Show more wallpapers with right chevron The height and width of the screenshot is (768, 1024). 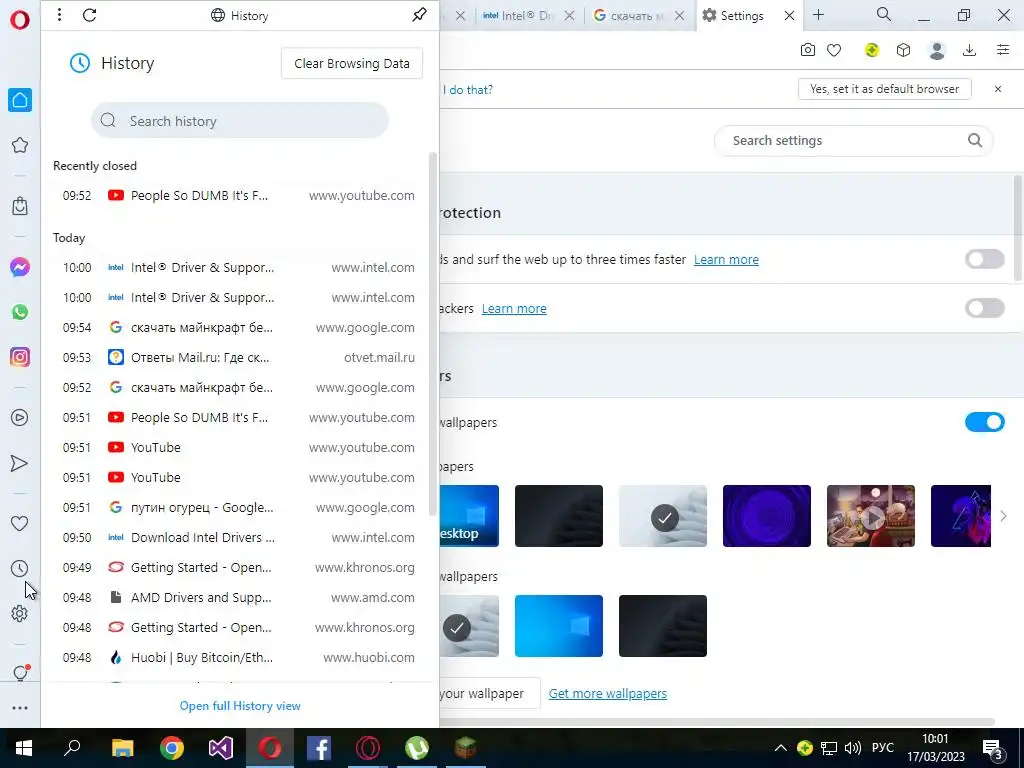(x=1003, y=516)
